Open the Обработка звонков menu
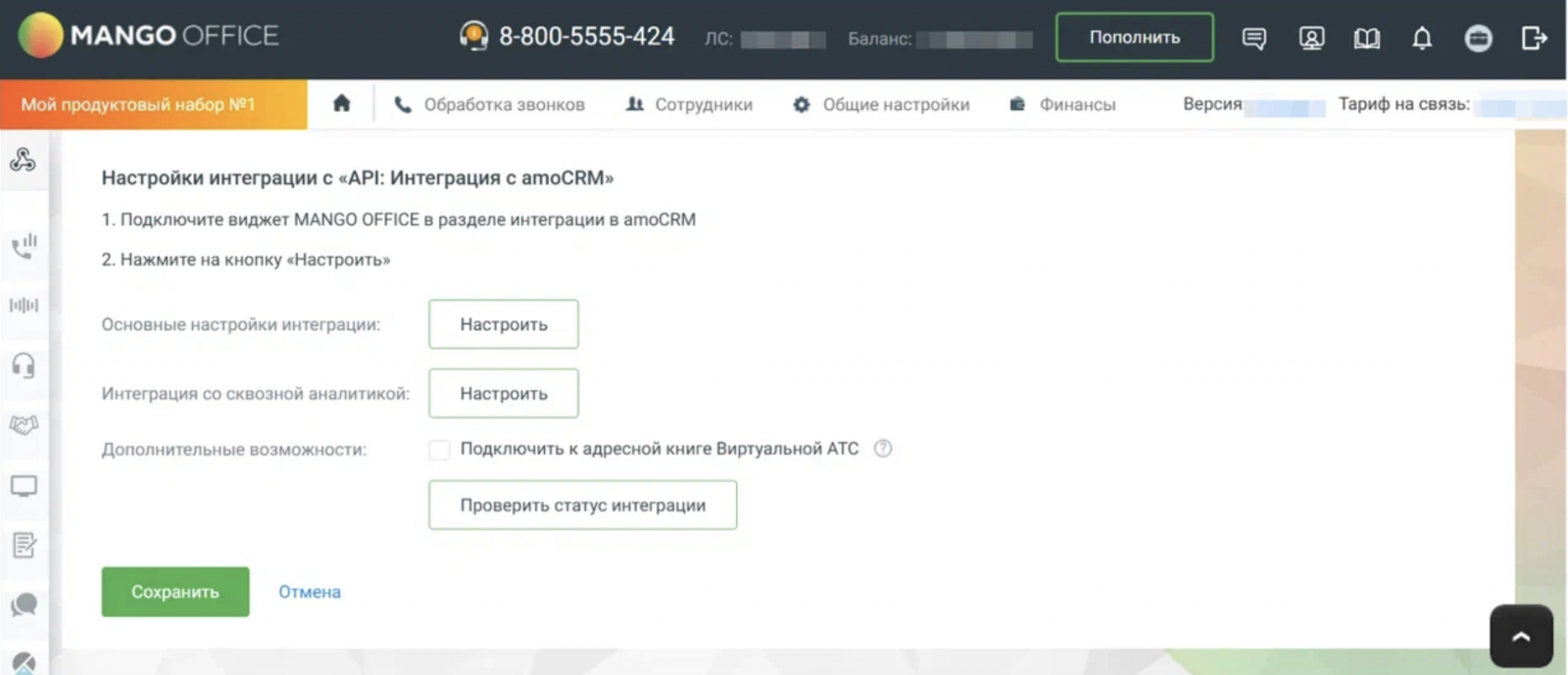Viewport: 1568px width, 675px height. (489, 104)
